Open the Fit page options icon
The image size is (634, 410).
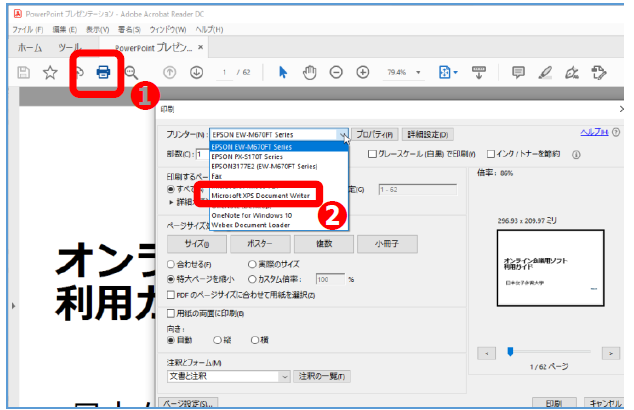tap(448, 73)
